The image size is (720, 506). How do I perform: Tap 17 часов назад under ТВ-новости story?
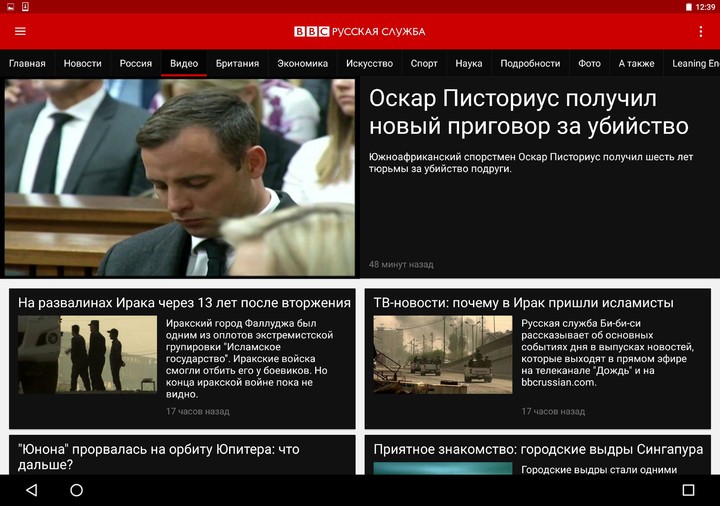tap(553, 411)
